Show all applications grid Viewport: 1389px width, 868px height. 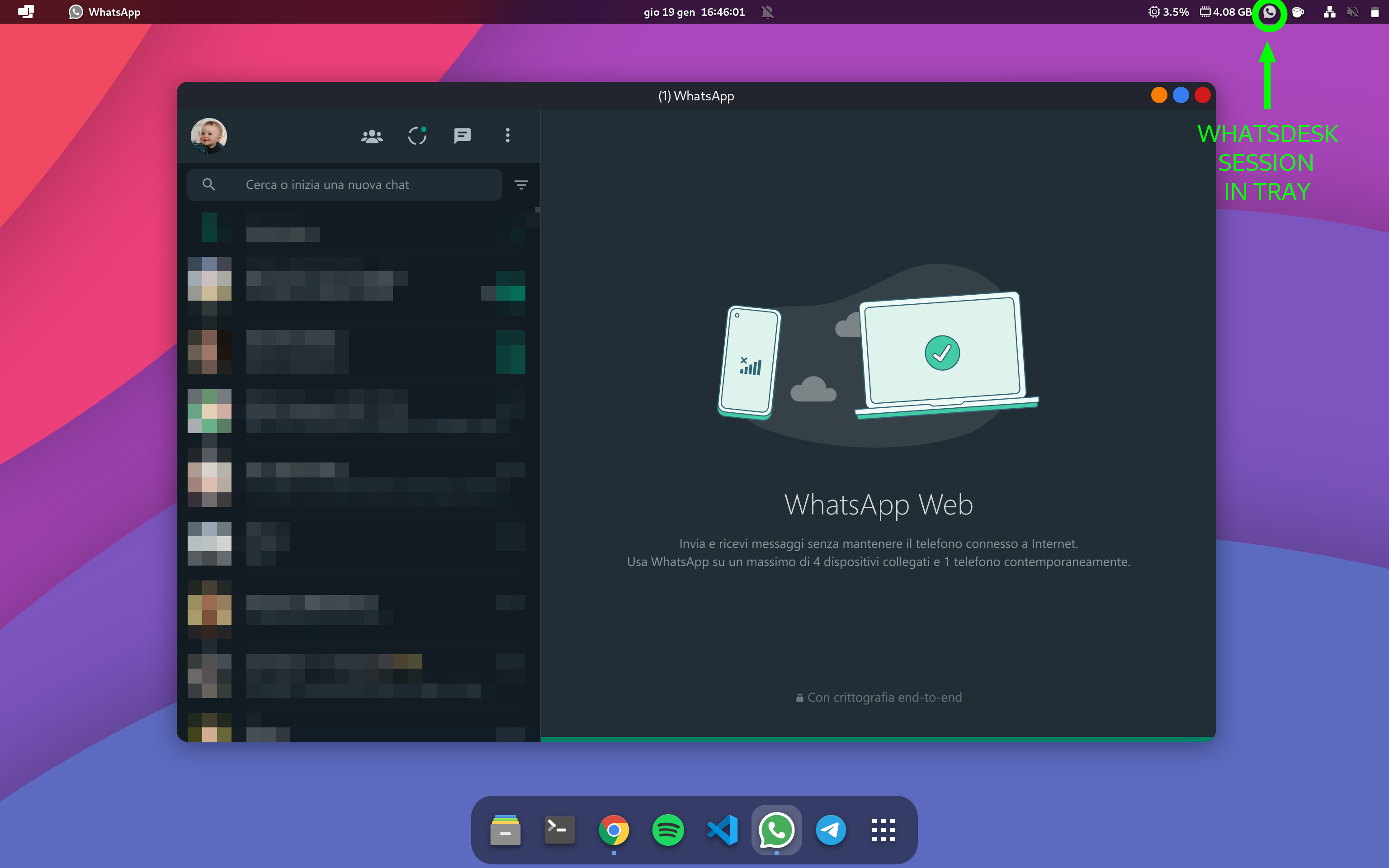(x=883, y=830)
